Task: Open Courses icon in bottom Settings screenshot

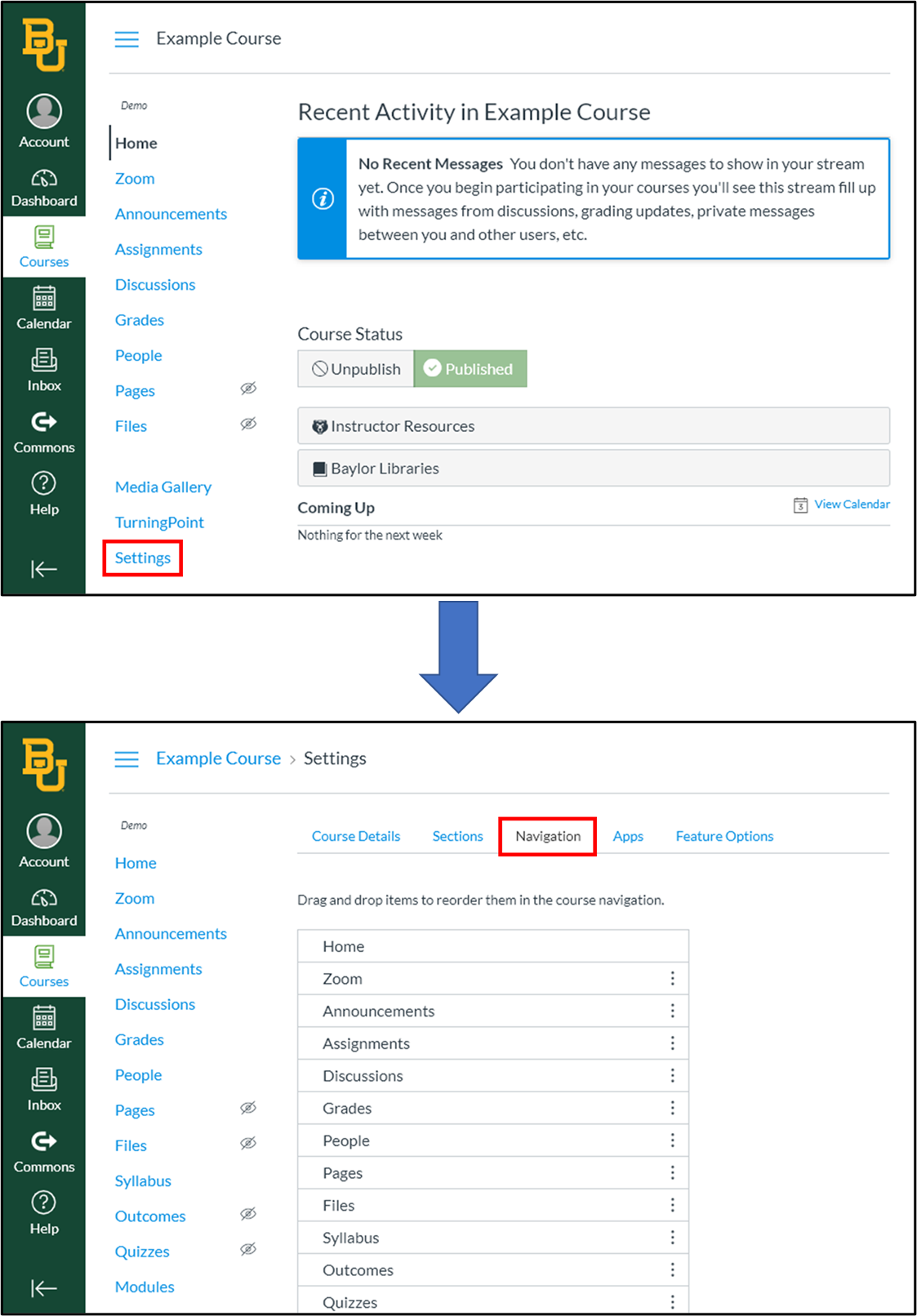Action: pyautogui.click(x=44, y=957)
